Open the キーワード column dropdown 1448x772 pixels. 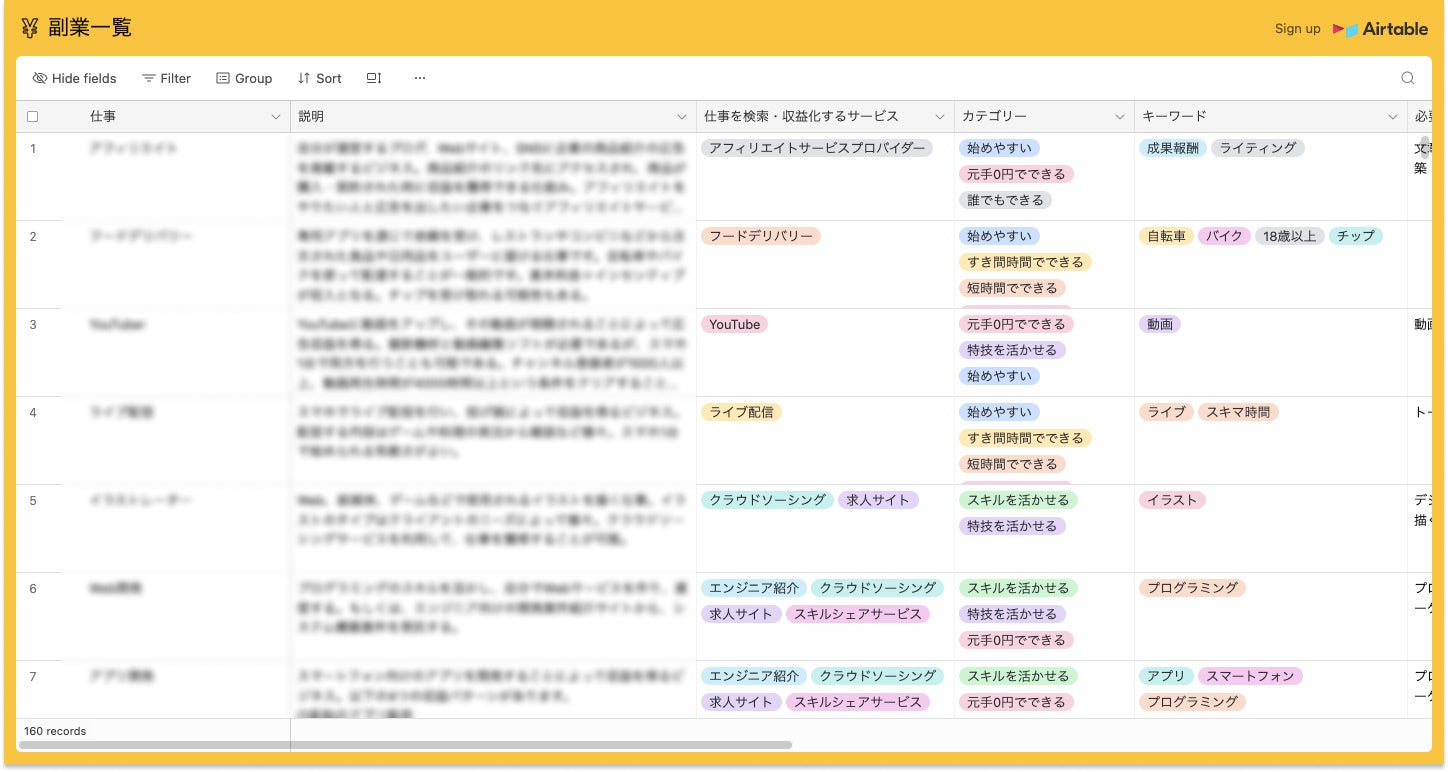click(1392, 116)
